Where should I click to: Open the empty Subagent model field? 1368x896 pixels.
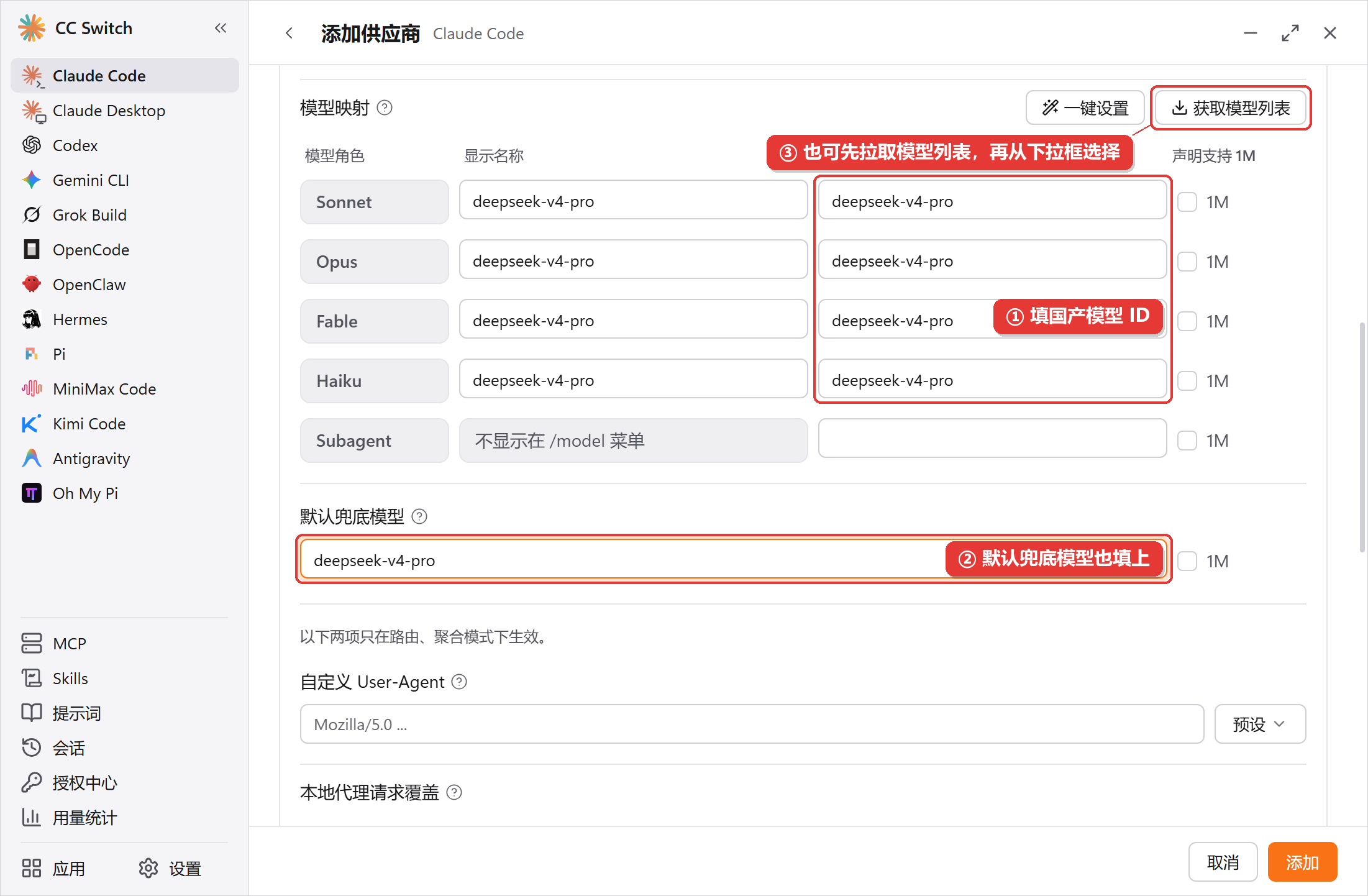click(x=992, y=439)
